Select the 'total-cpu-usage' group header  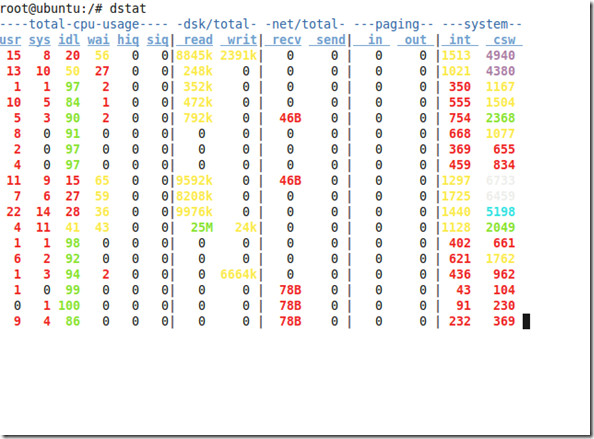pos(84,24)
